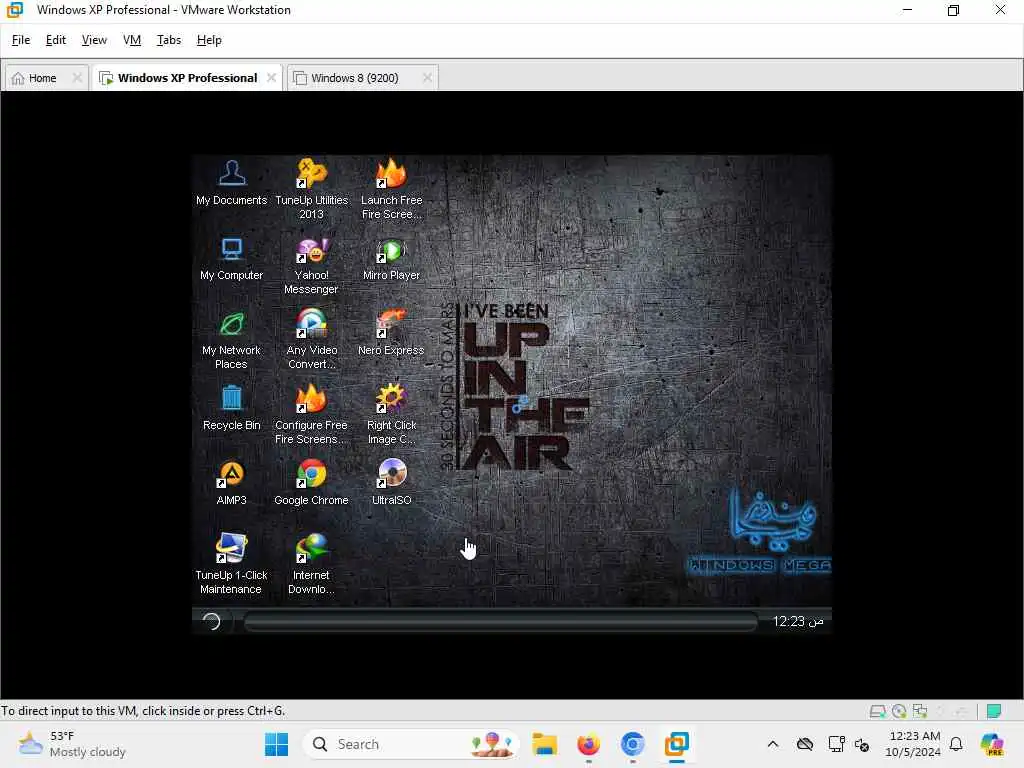Click the CD/DVD drive status icon
This screenshot has width=1024, height=768.
click(x=899, y=711)
